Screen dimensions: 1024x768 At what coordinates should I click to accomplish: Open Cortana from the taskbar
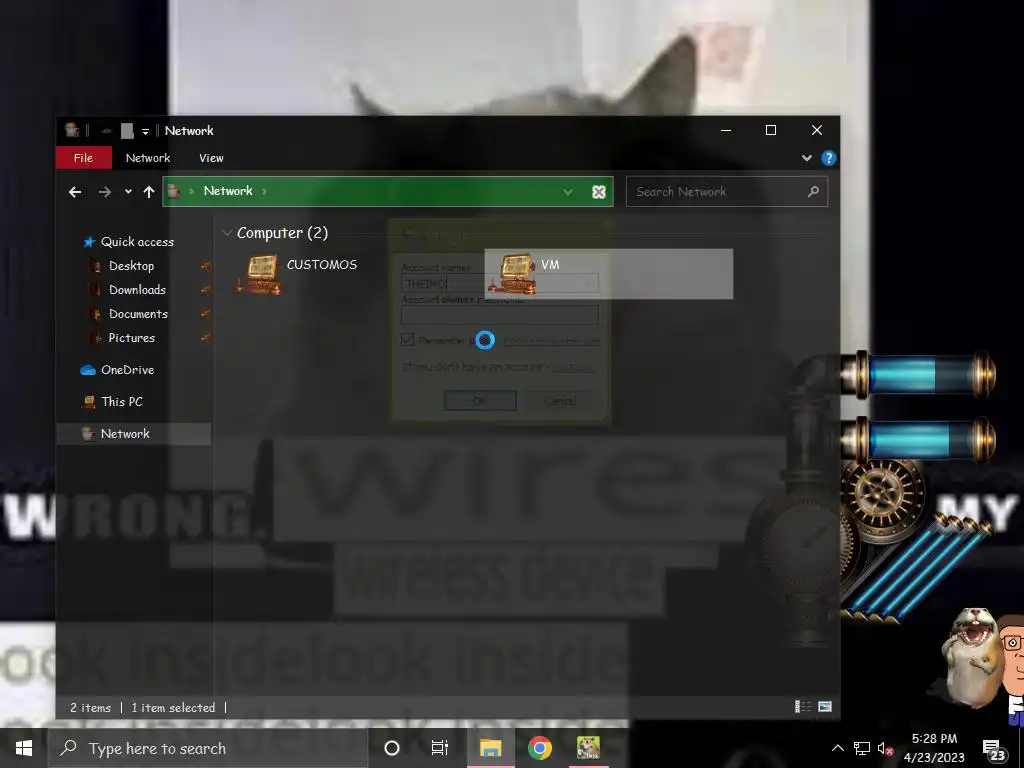(x=392, y=748)
